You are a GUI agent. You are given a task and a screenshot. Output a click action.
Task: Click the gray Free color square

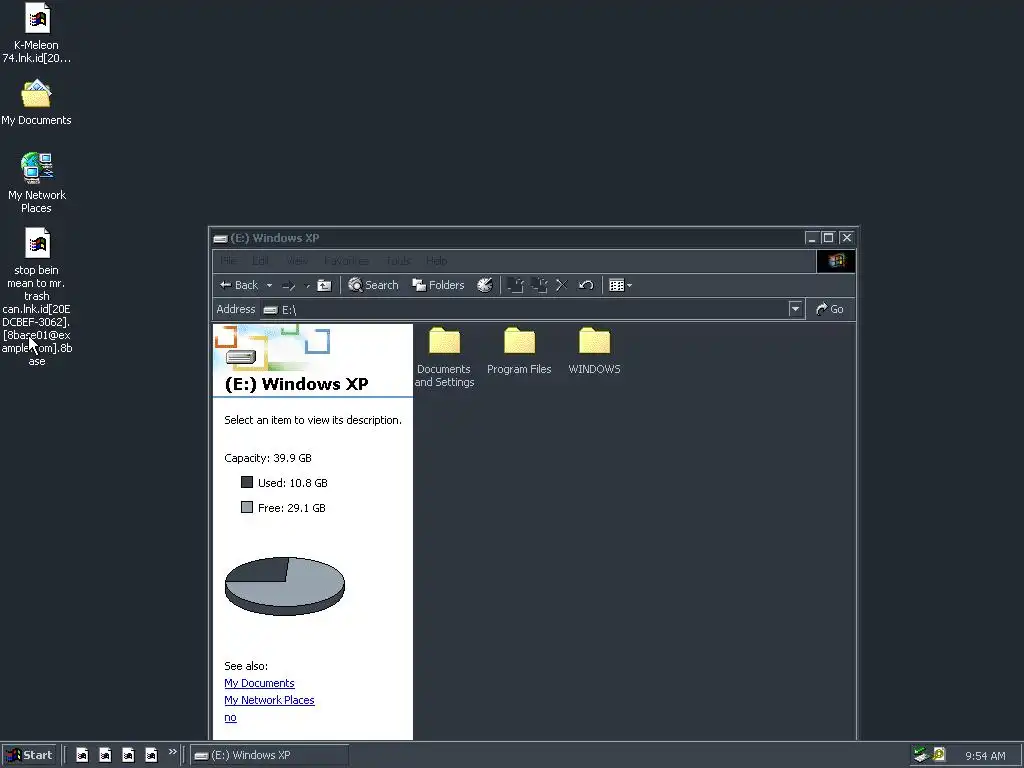(x=247, y=507)
